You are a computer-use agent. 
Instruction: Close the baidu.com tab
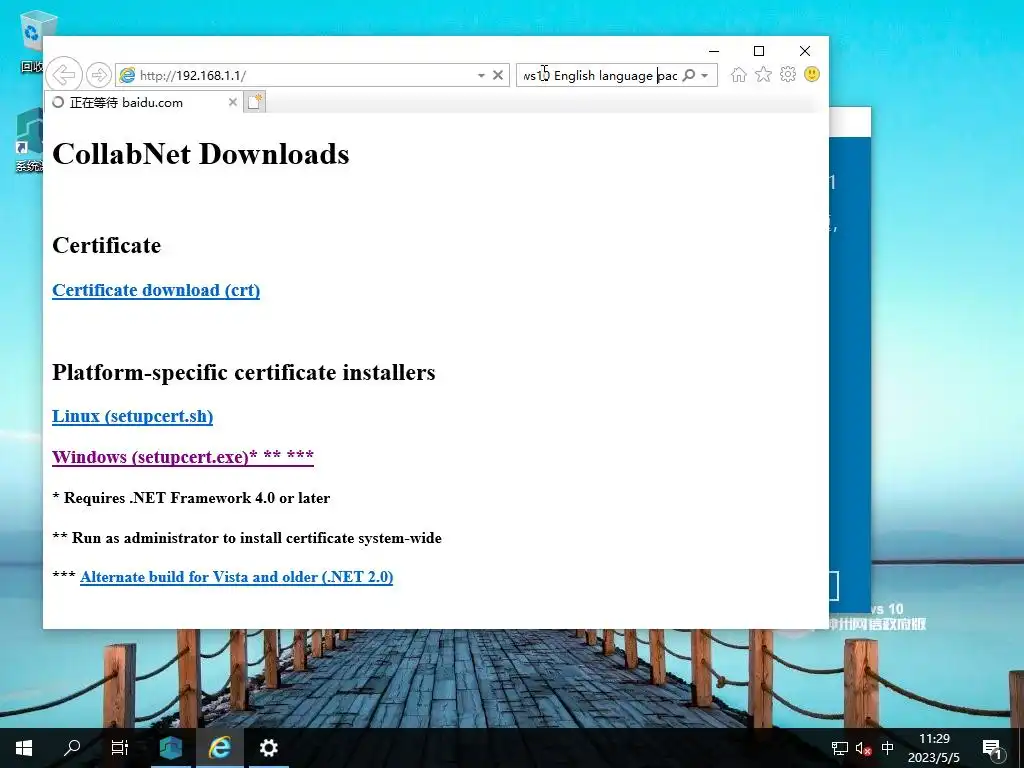(x=232, y=102)
